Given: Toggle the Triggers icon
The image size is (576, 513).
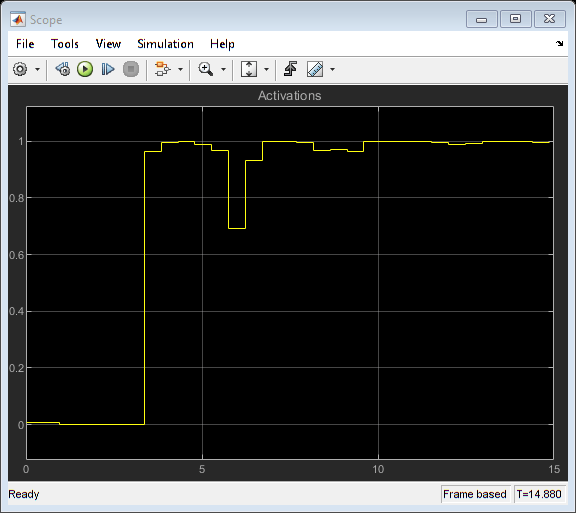Looking at the screenshot, I should 291,69.
